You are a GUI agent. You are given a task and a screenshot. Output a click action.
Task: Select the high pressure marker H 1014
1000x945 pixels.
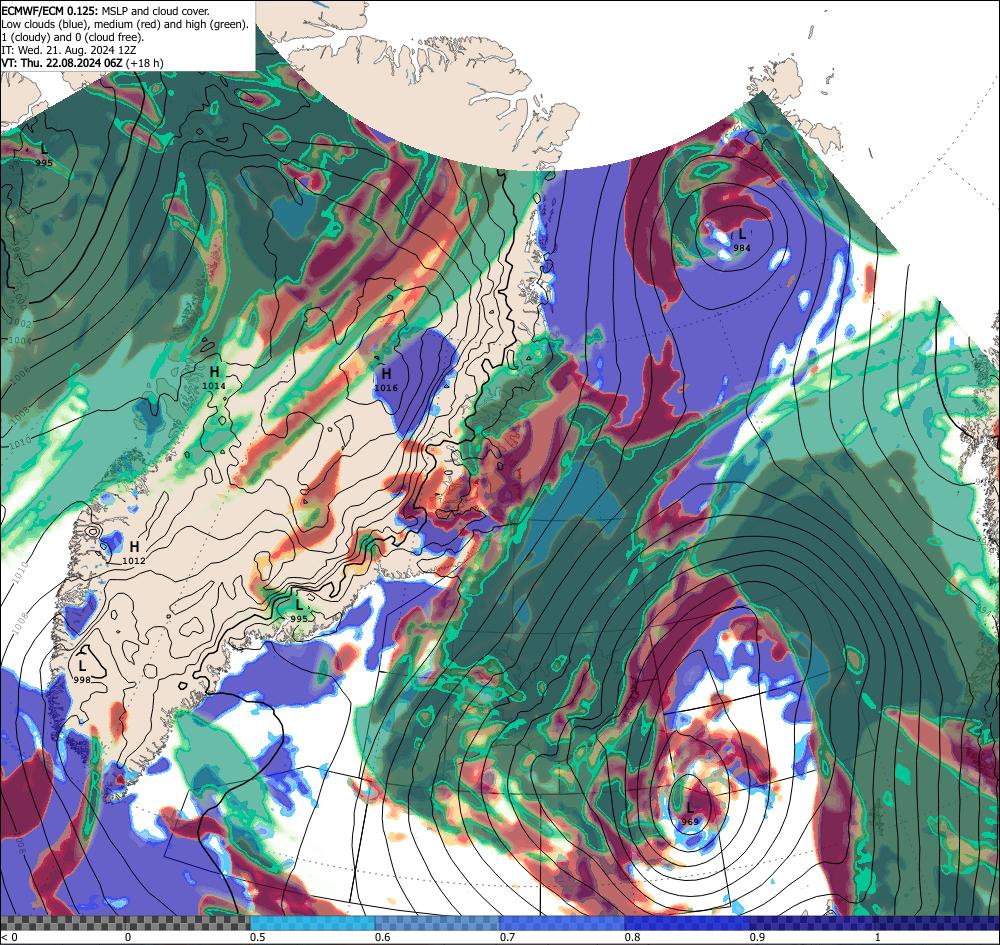click(214, 377)
